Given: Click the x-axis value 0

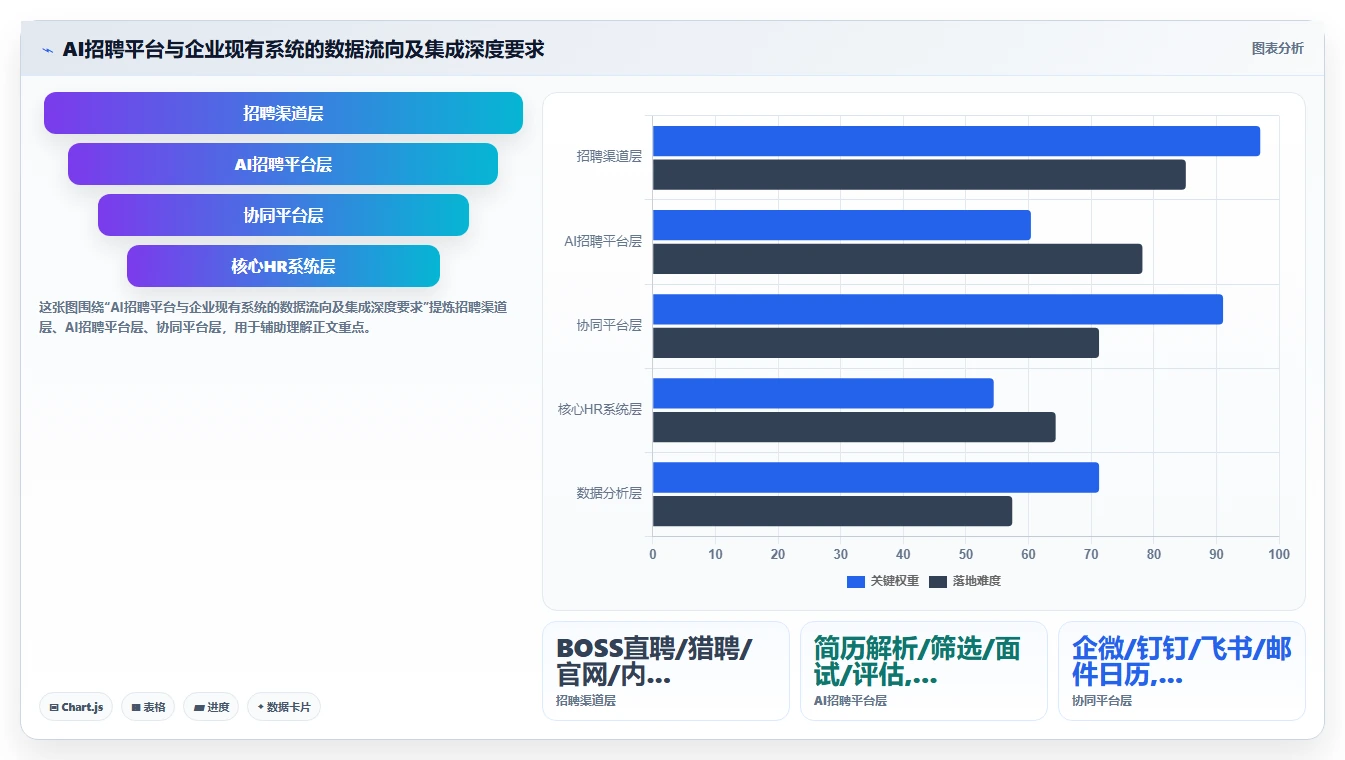Looking at the screenshot, I should (653, 554).
